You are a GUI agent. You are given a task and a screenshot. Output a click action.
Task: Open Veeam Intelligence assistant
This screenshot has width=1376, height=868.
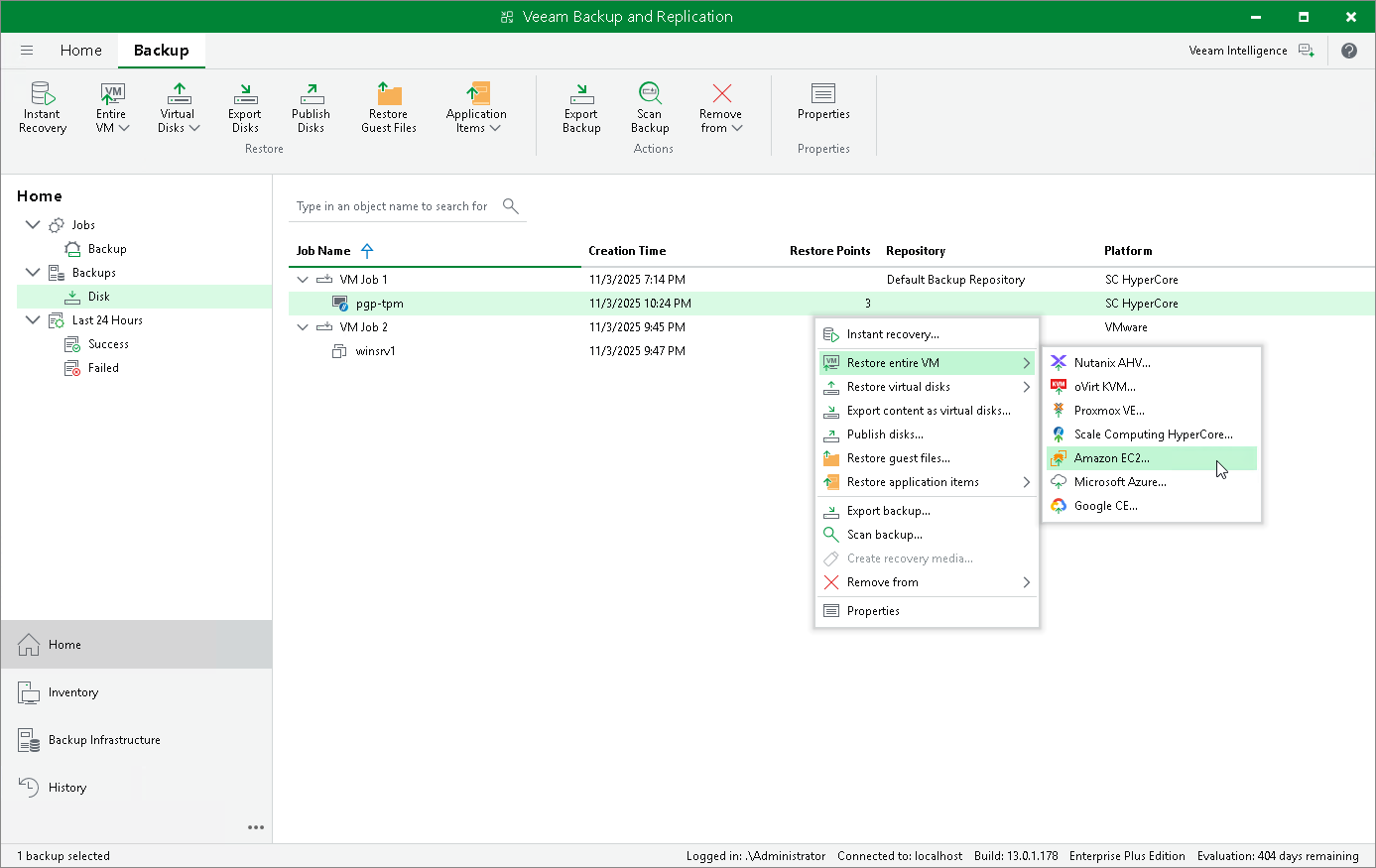click(x=1251, y=51)
